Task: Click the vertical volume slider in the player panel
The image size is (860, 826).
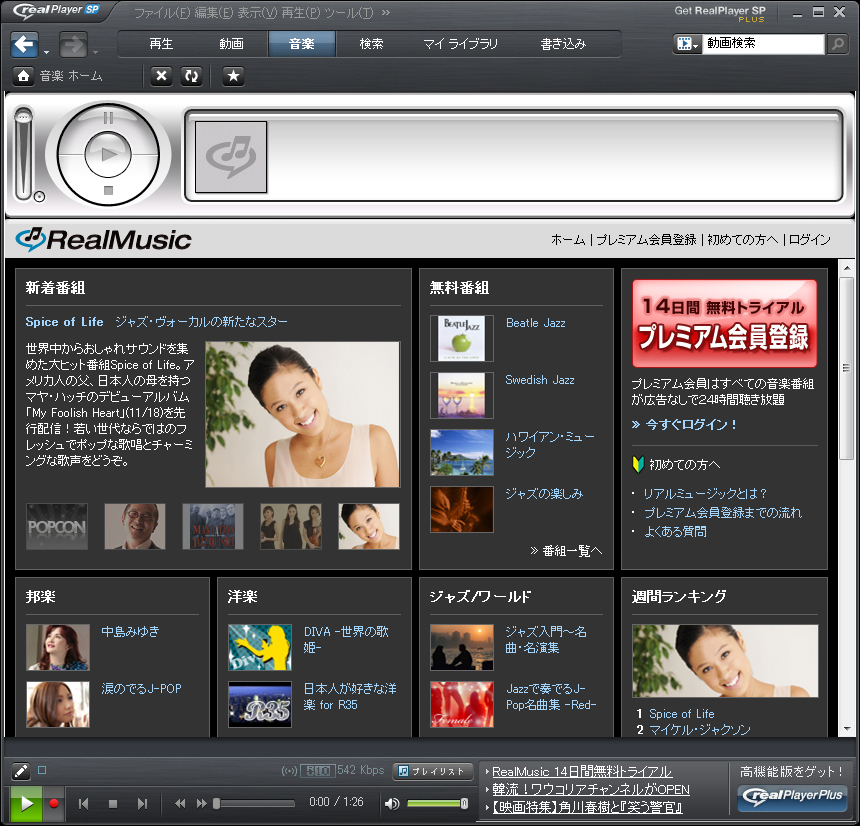Action: (23, 152)
